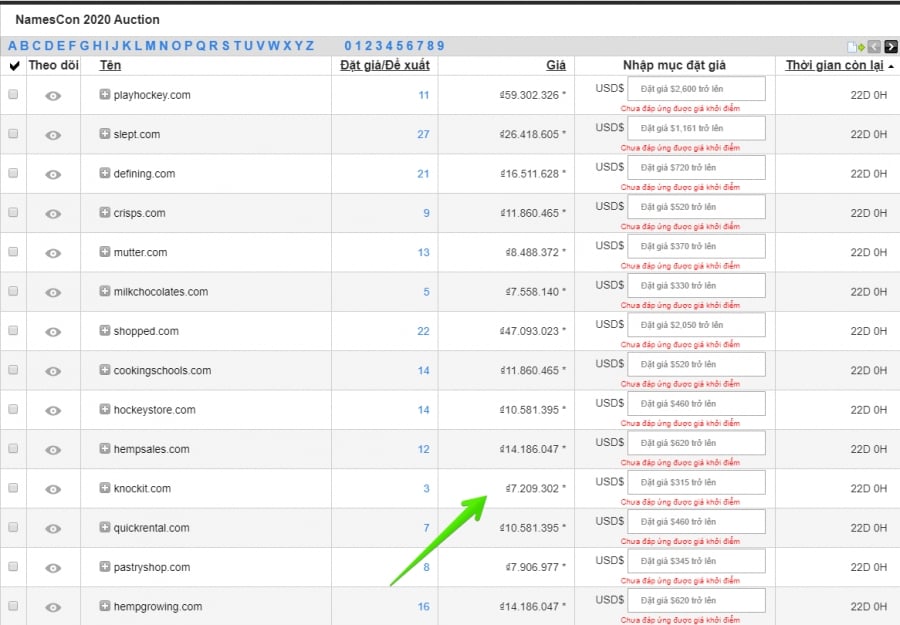Open the cookingschools.com domain link
The height and width of the screenshot is (625, 900).
(162, 370)
